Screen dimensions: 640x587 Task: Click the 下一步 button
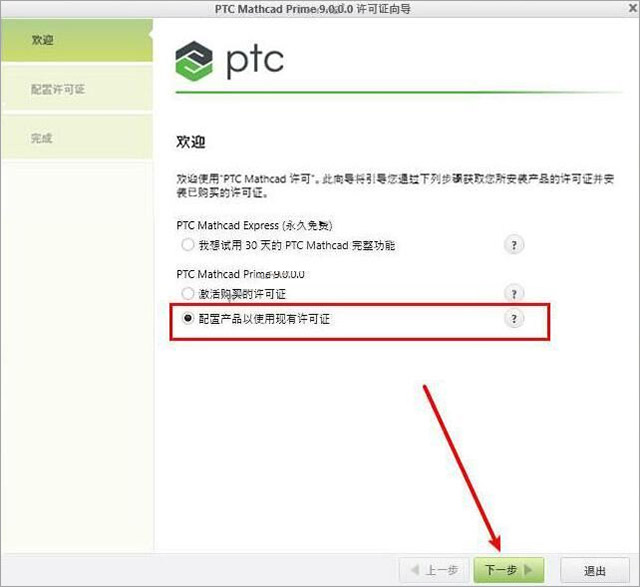click(x=509, y=570)
